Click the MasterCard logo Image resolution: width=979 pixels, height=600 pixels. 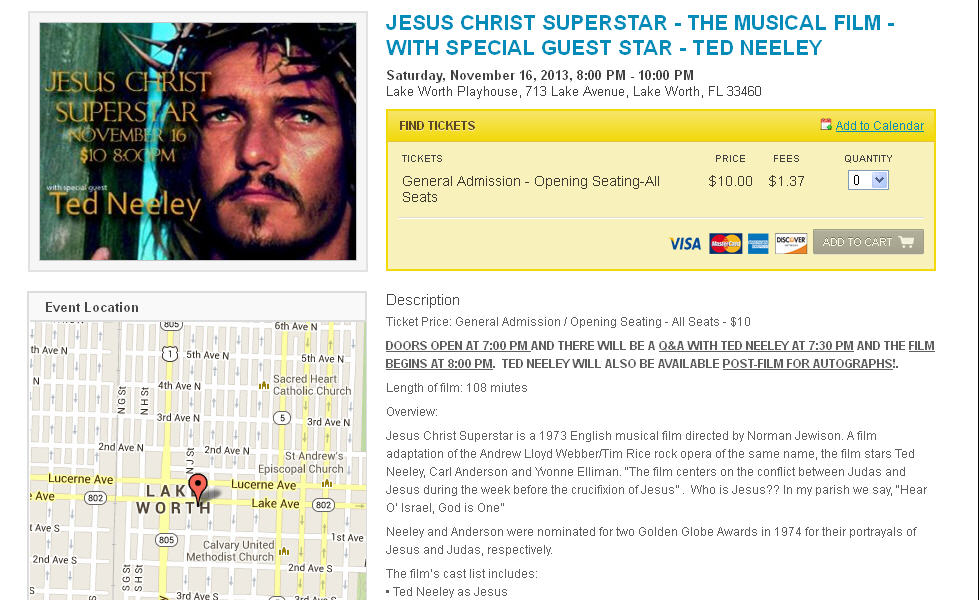click(x=726, y=243)
